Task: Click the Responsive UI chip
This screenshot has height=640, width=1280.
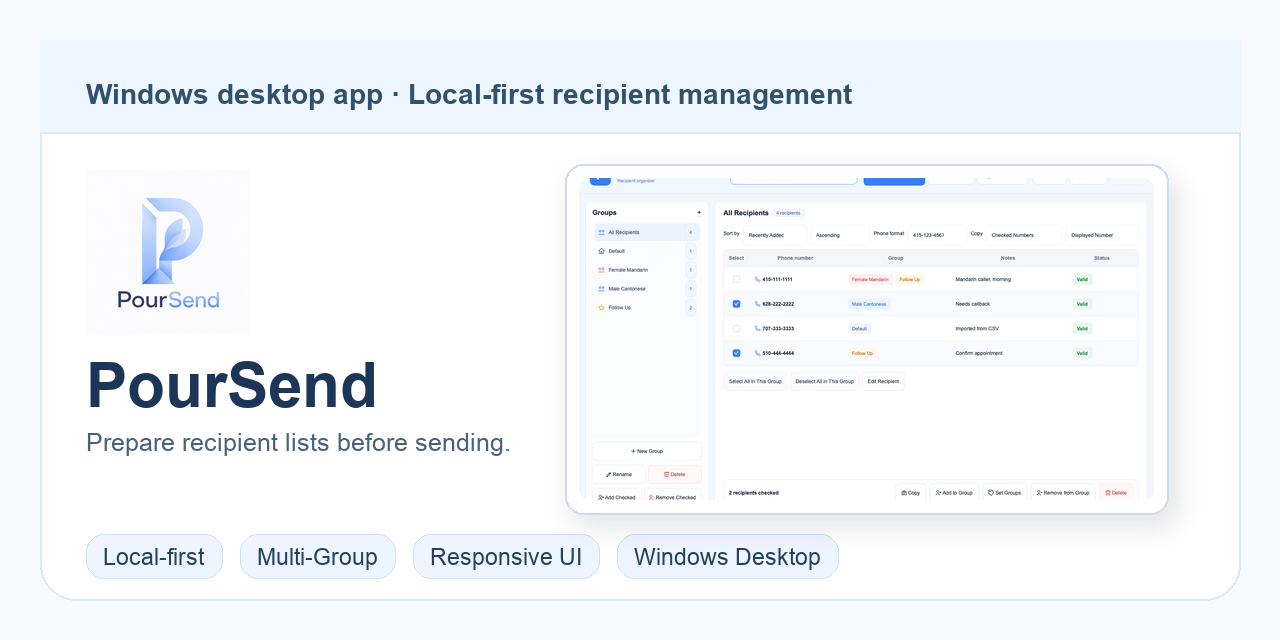Action: tap(506, 557)
